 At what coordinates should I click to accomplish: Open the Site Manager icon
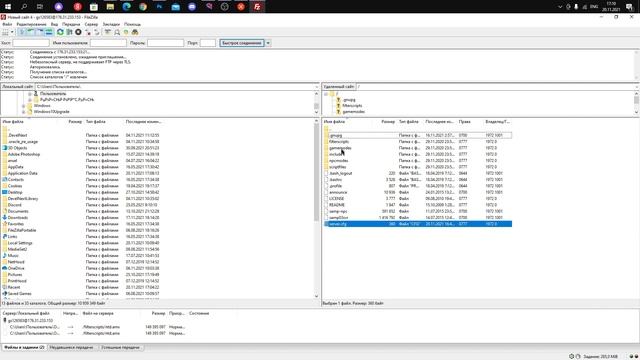click(5, 32)
